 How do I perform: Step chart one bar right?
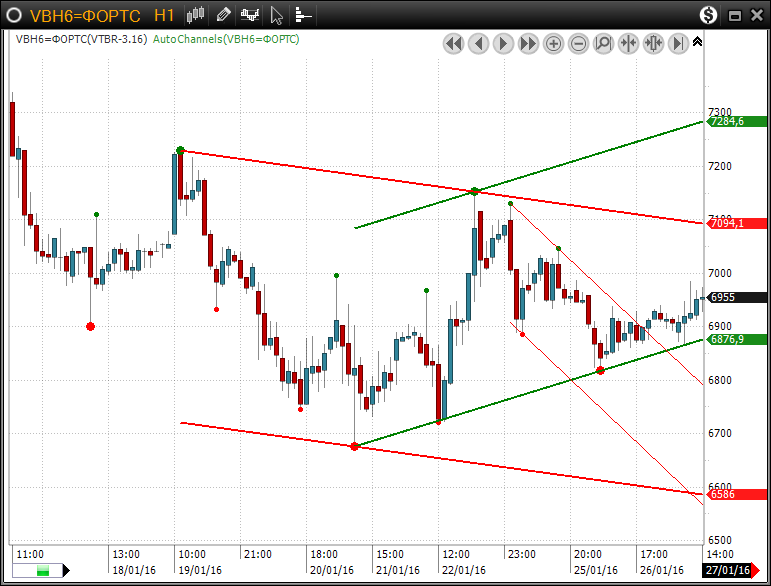pyautogui.click(x=503, y=43)
